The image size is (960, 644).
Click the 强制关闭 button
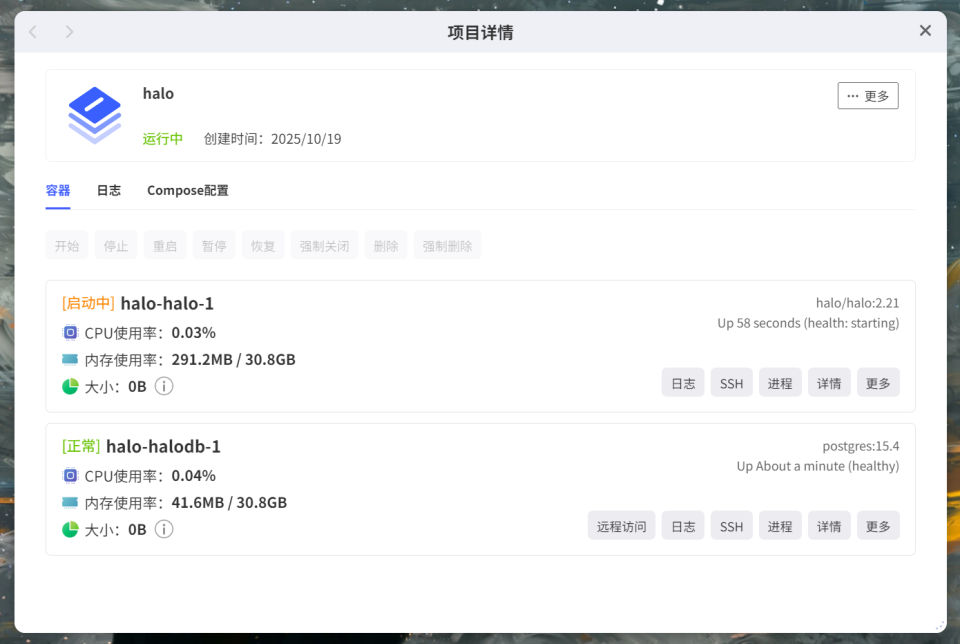click(324, 245)
